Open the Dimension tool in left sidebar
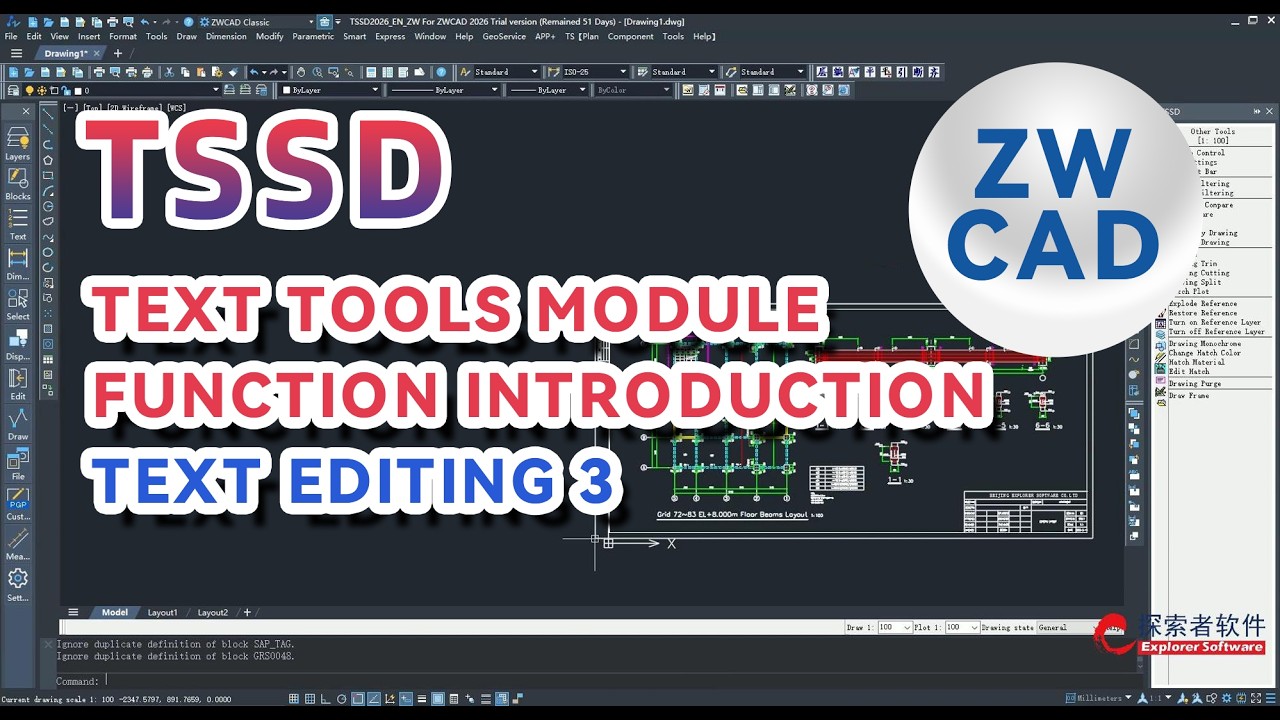Viewport: 1280px width, 720px height. point(18,264)
